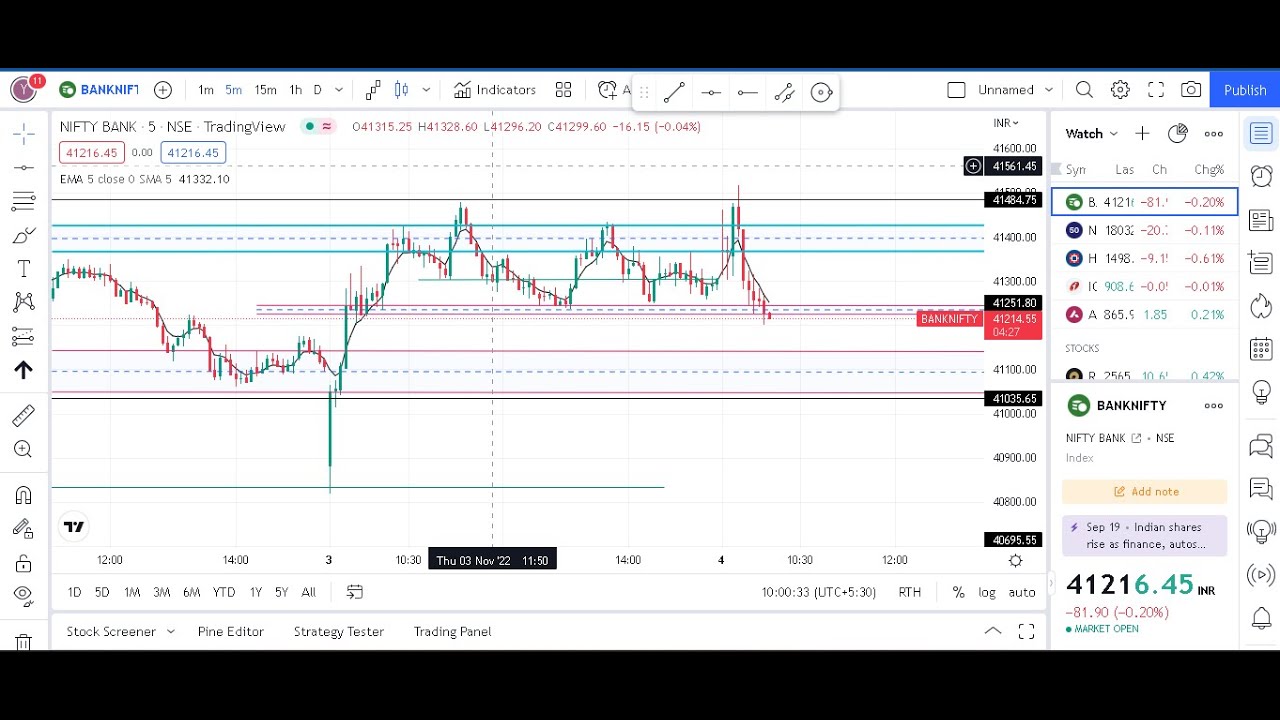Select the 3M date range
The width and height of the screenshot is (1280, 720).
[x=161, y=592]
